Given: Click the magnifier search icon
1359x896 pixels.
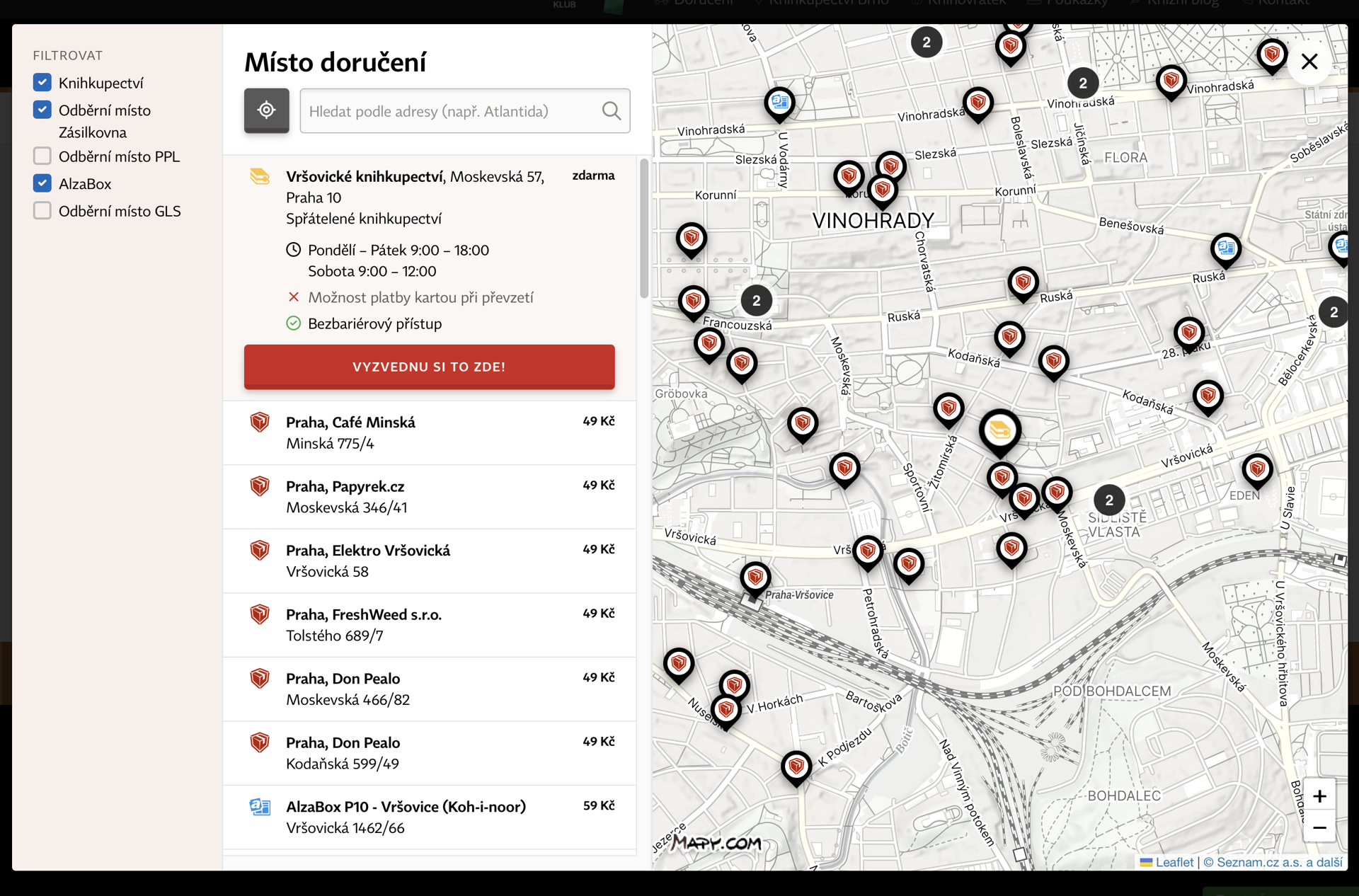Looking at the screenshot, I should pyautogui.click(x=612, y=111).
